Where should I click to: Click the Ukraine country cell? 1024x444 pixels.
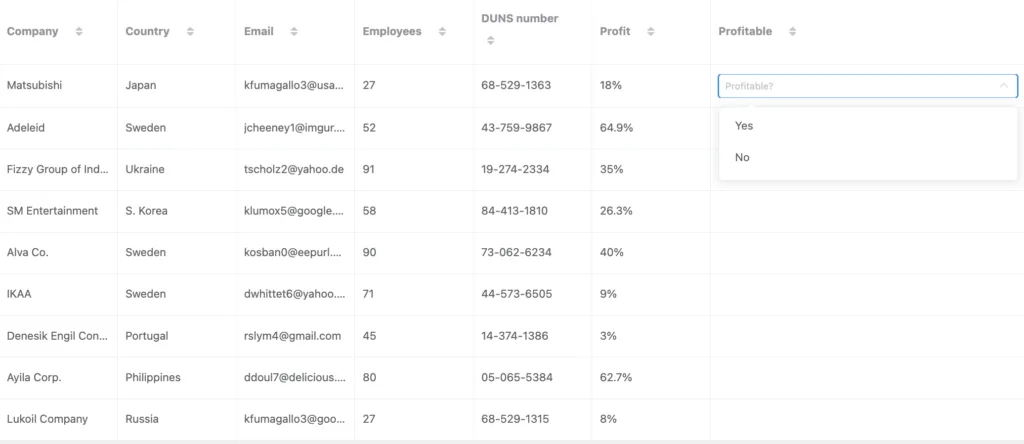pos(177,170)
